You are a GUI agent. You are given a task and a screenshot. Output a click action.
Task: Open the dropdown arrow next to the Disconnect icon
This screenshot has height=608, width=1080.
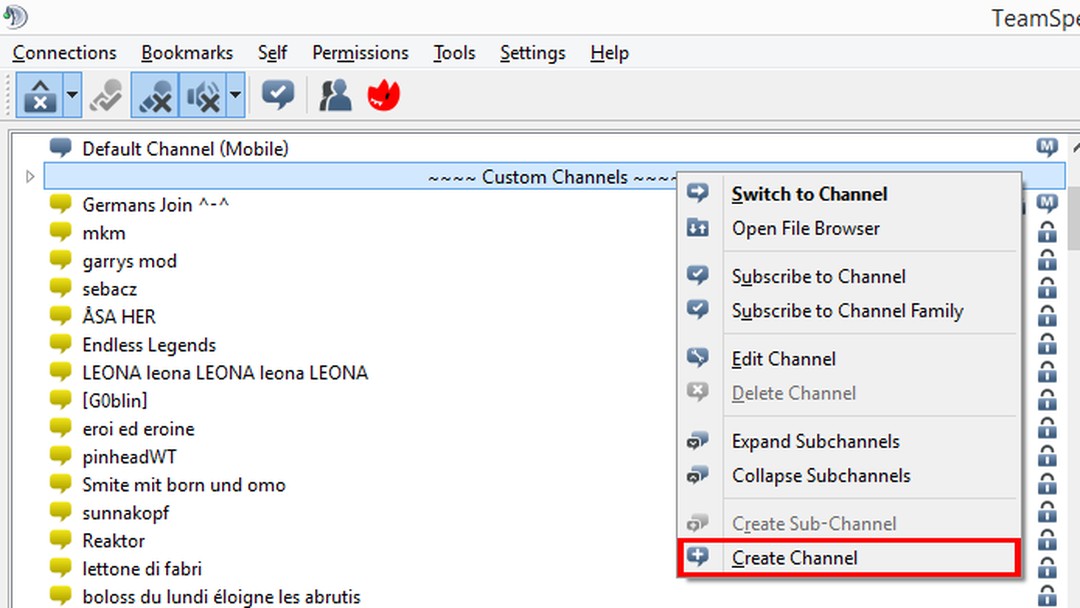[71, 95]
